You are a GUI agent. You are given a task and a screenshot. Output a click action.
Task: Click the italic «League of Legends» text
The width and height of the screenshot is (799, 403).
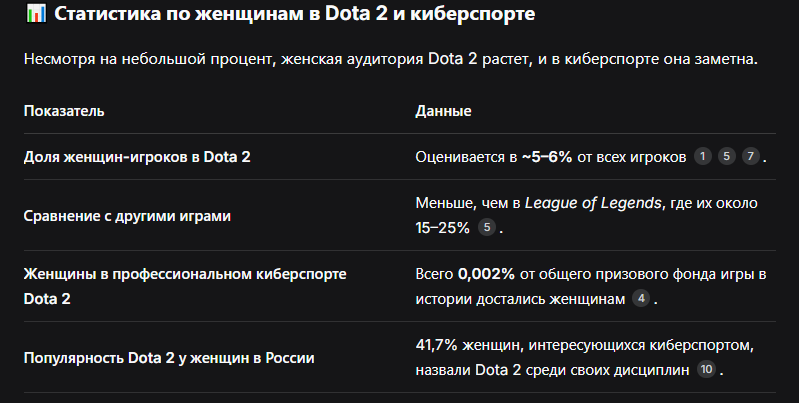coord(593,203)
